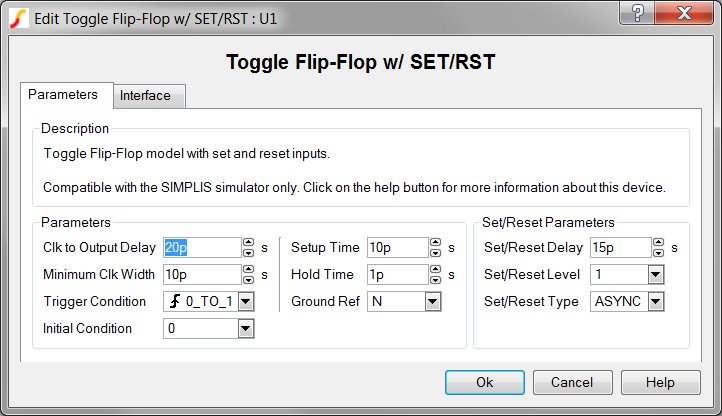Image resolution: width=722 pixels, height=416 pixels.
Task: Click the SIMetrix logo icon in title bar
Action: 18,18
